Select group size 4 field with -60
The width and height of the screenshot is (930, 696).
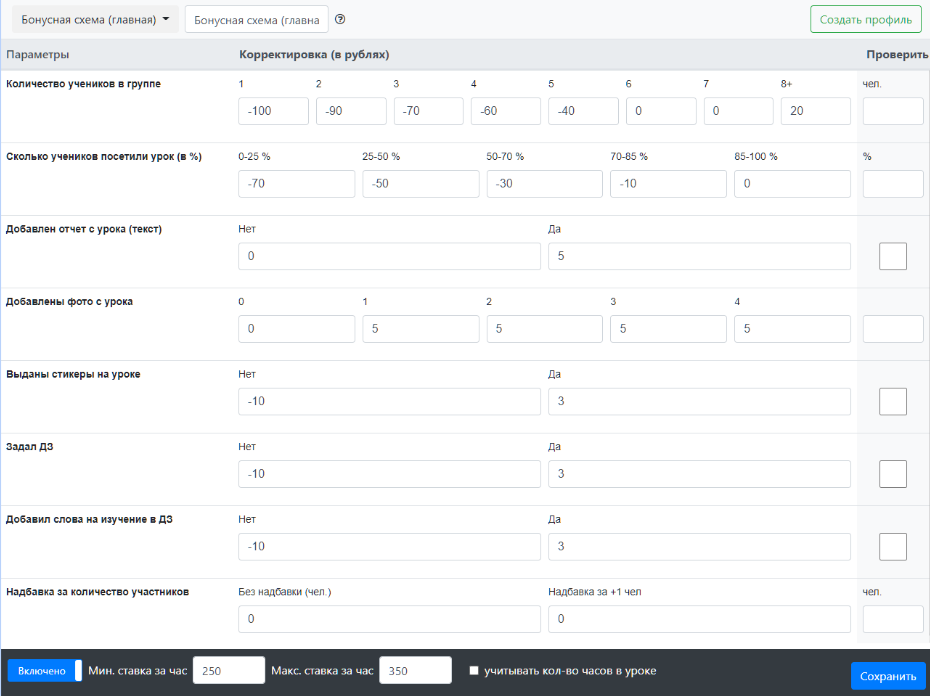click(506, 111)
